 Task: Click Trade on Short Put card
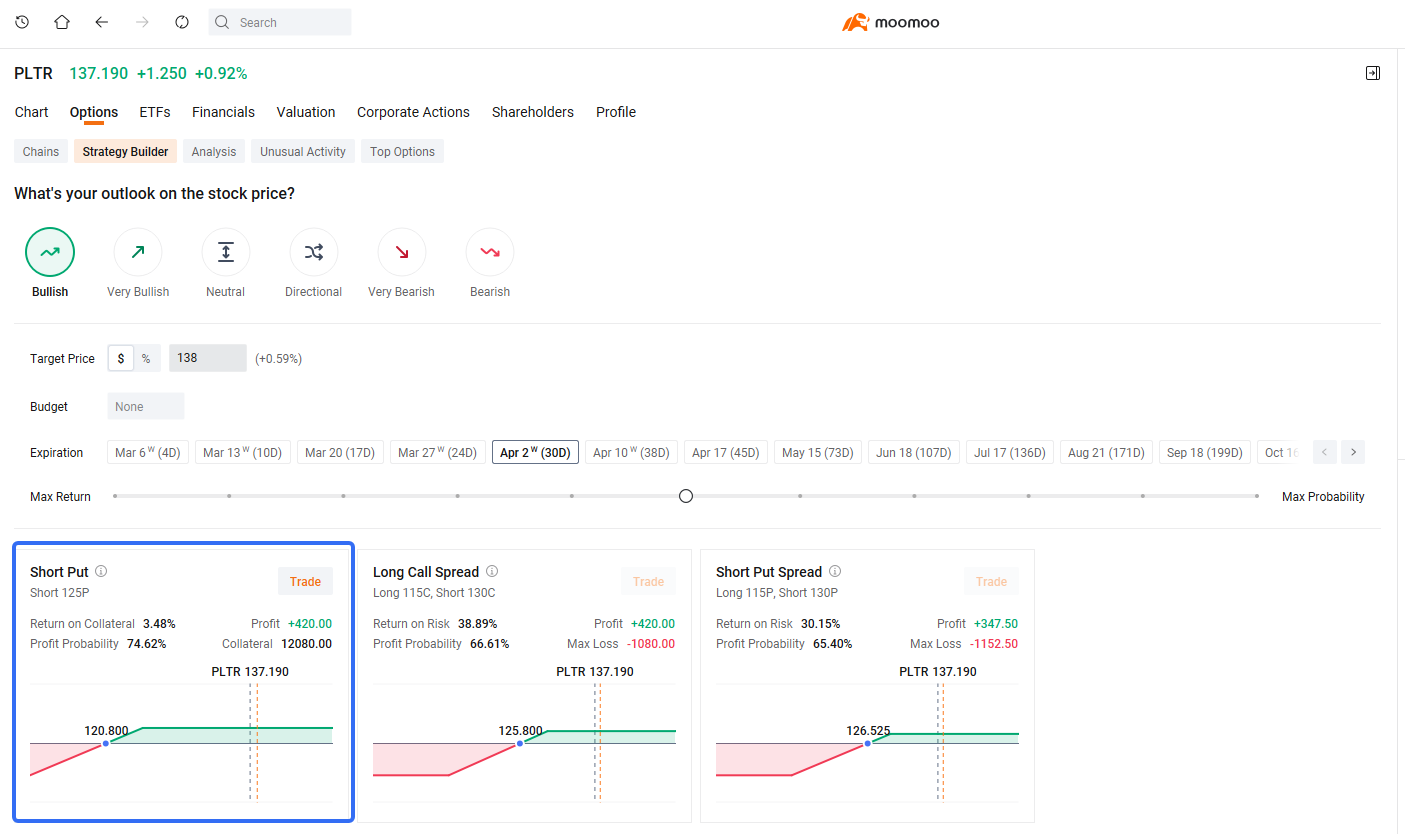tap(306, 581)
